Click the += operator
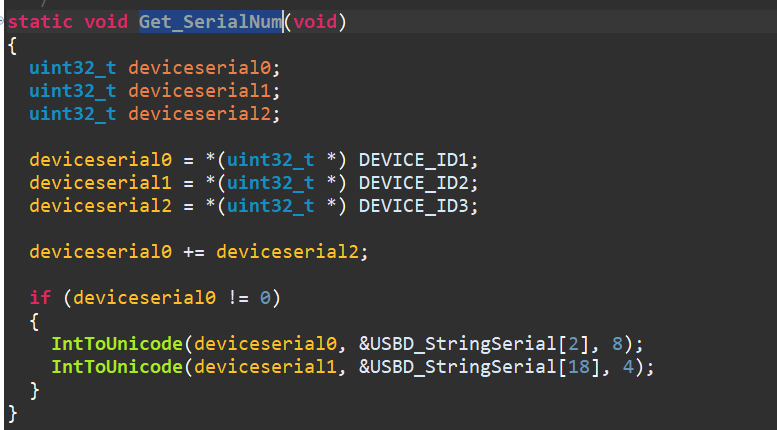The height and width of the screenshot is (430, 777). pos(194,252)
